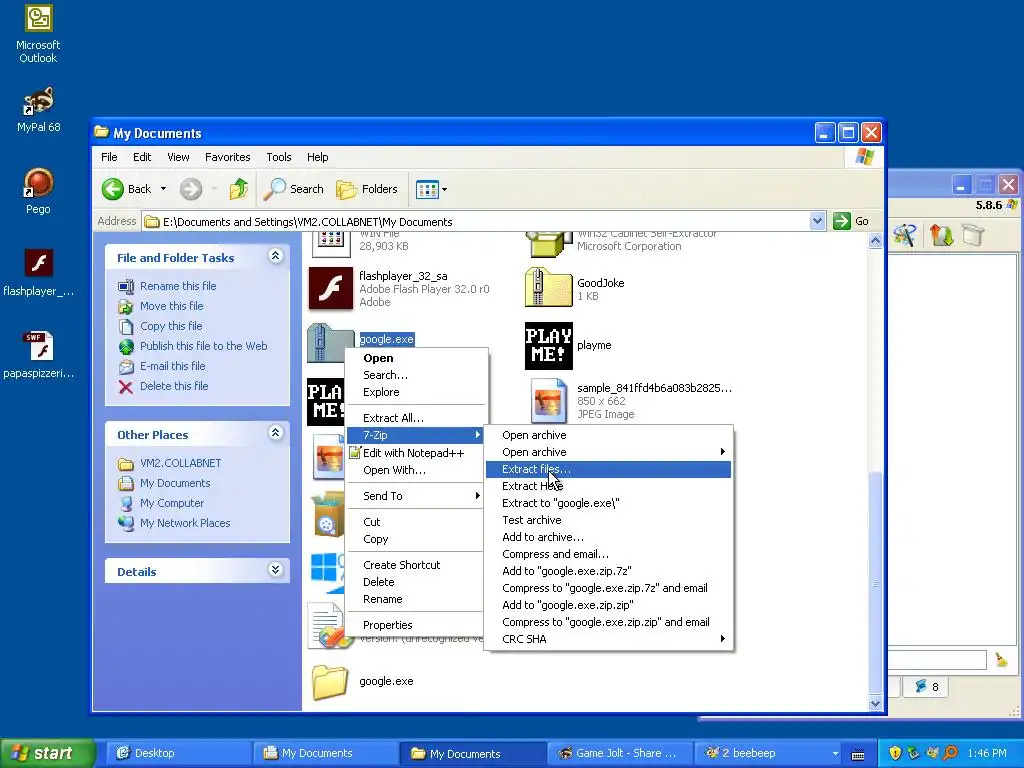Image resolution: width=1024 pixels, height=768 pixels.
Task: Click Publish this file to the Web
Action: point(203,346)
